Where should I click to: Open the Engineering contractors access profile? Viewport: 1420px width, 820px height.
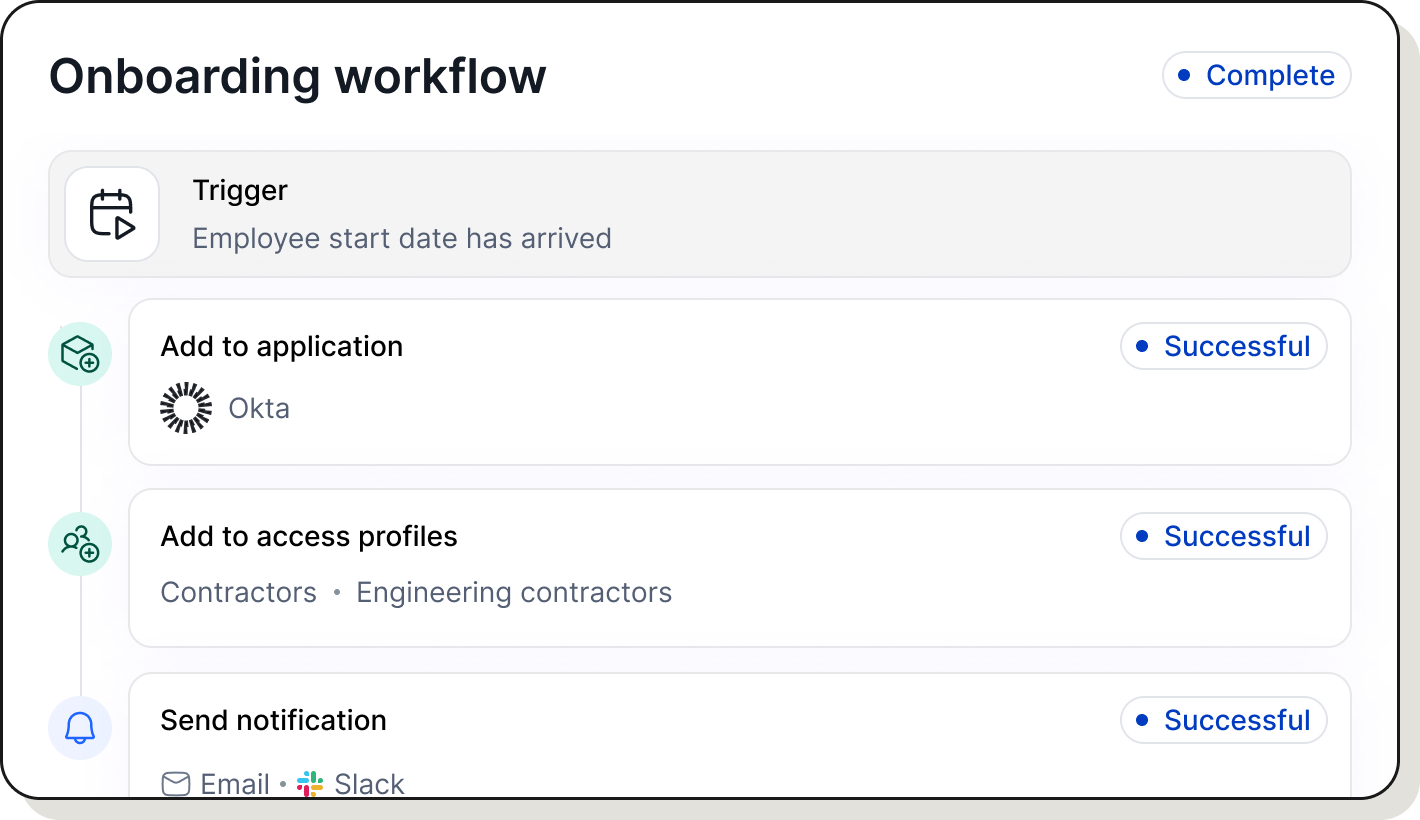pos(514,592)
